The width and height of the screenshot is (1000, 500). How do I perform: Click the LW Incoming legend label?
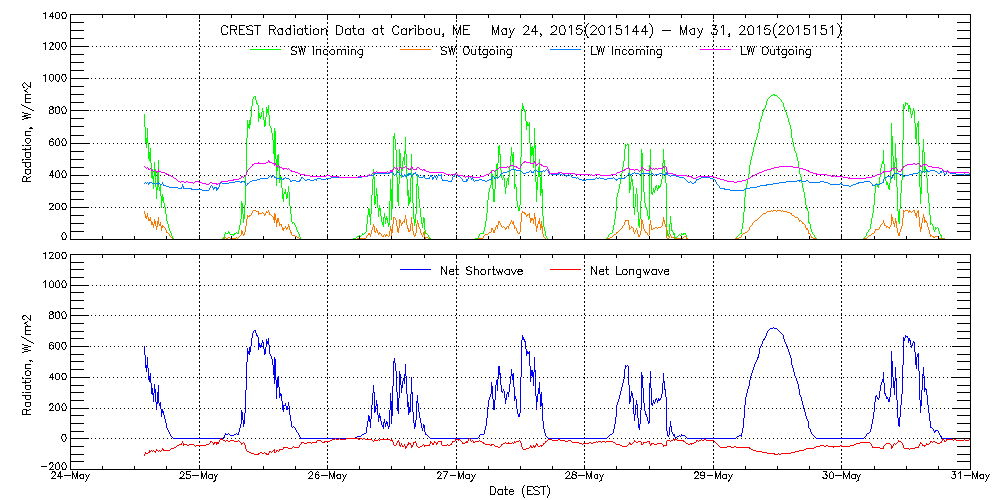pos(626,51)
